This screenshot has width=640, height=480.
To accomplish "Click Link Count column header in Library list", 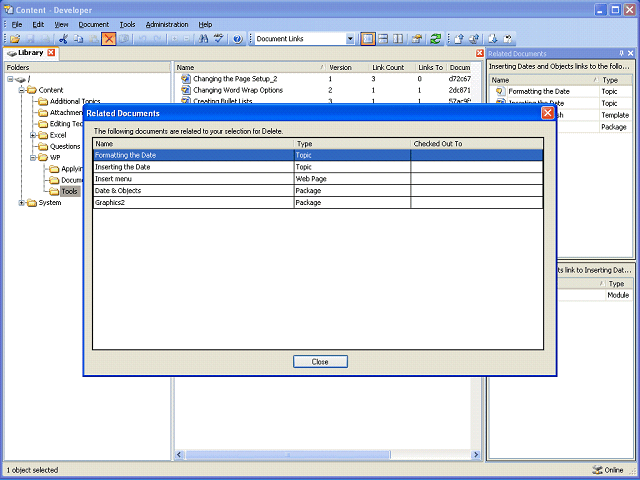I will [x=388, y=67].
